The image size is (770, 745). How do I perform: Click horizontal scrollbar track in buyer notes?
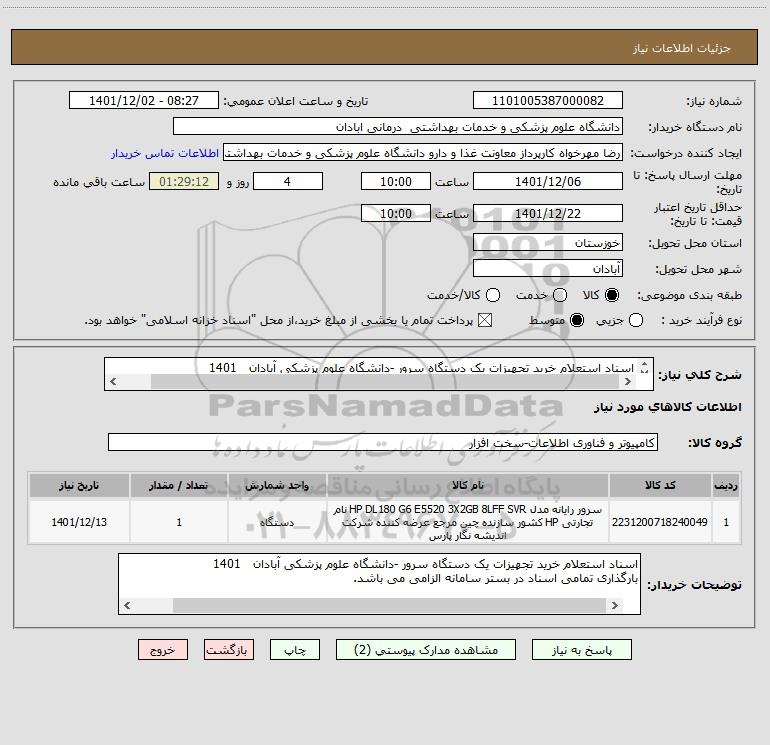click(371, 605)
